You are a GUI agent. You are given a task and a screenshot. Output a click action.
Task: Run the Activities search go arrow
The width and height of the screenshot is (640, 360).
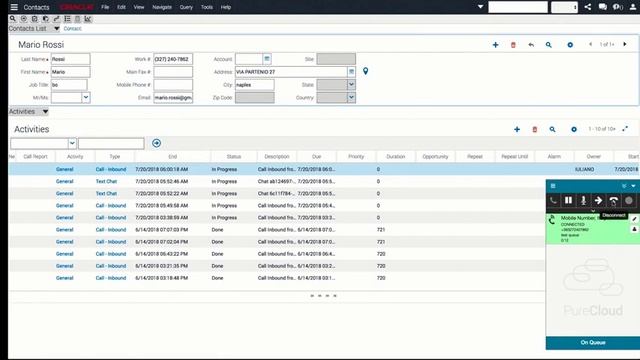pos(156,143)
